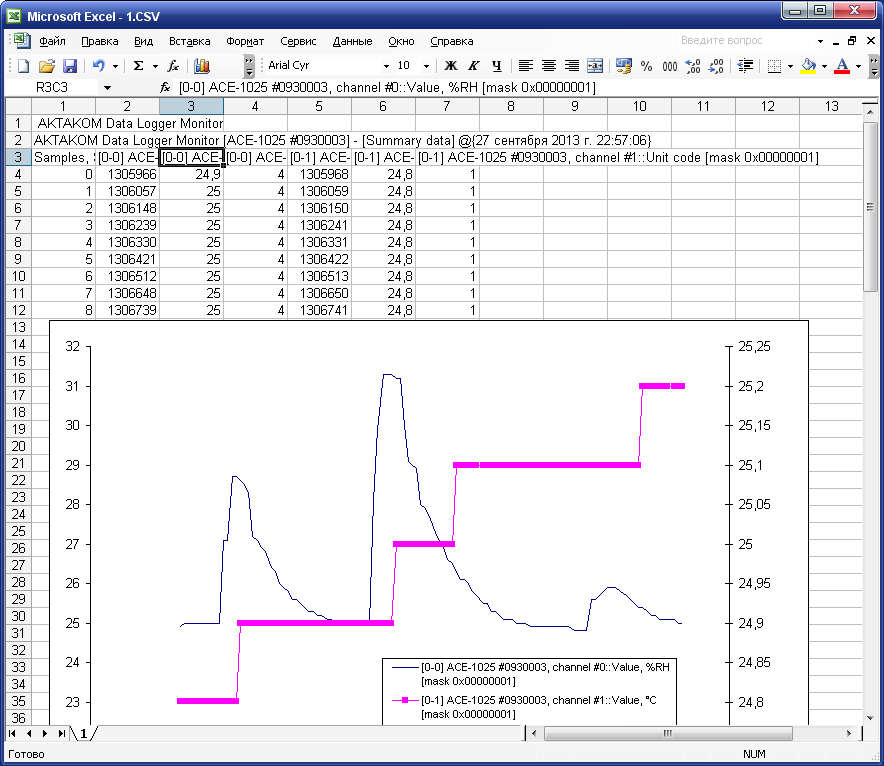Image resolution: width=884 pixels, height=766 pixels.
Task: Open the Arial Cyr font name dropdown
Action: tap(386, 66)
